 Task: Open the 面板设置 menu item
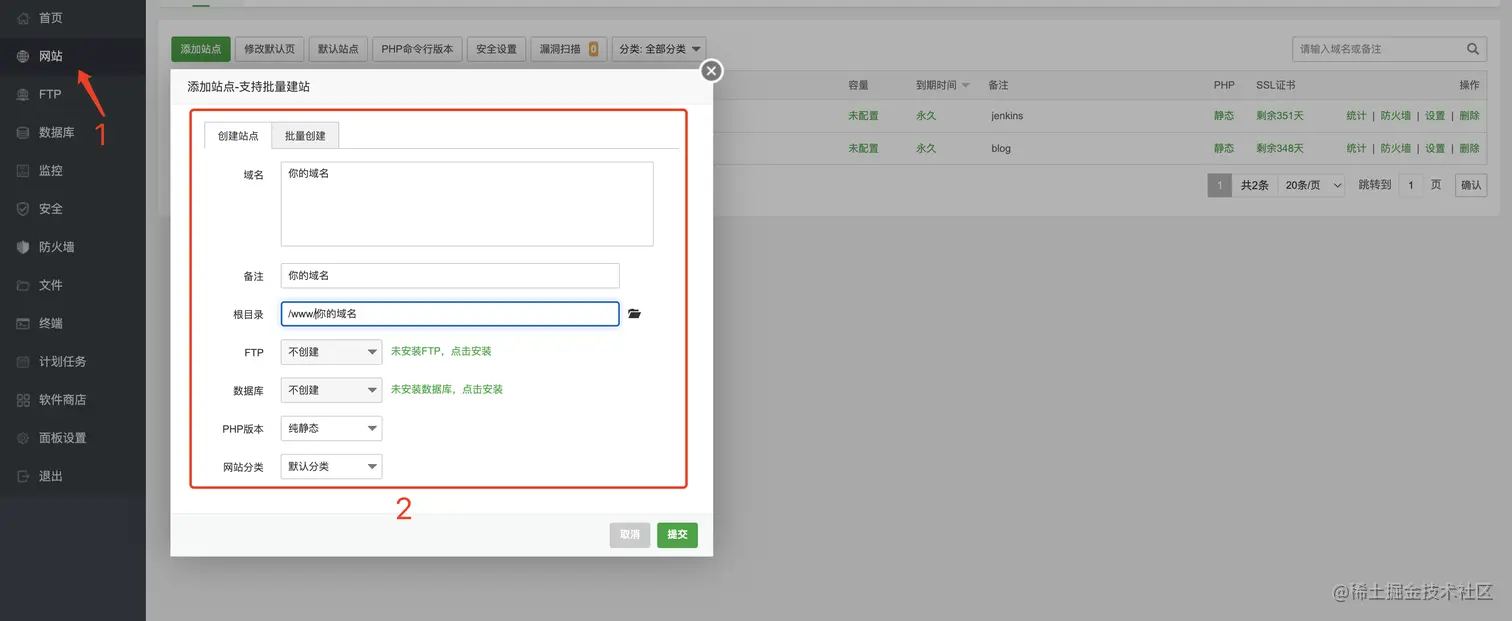(x=63, y=438)
